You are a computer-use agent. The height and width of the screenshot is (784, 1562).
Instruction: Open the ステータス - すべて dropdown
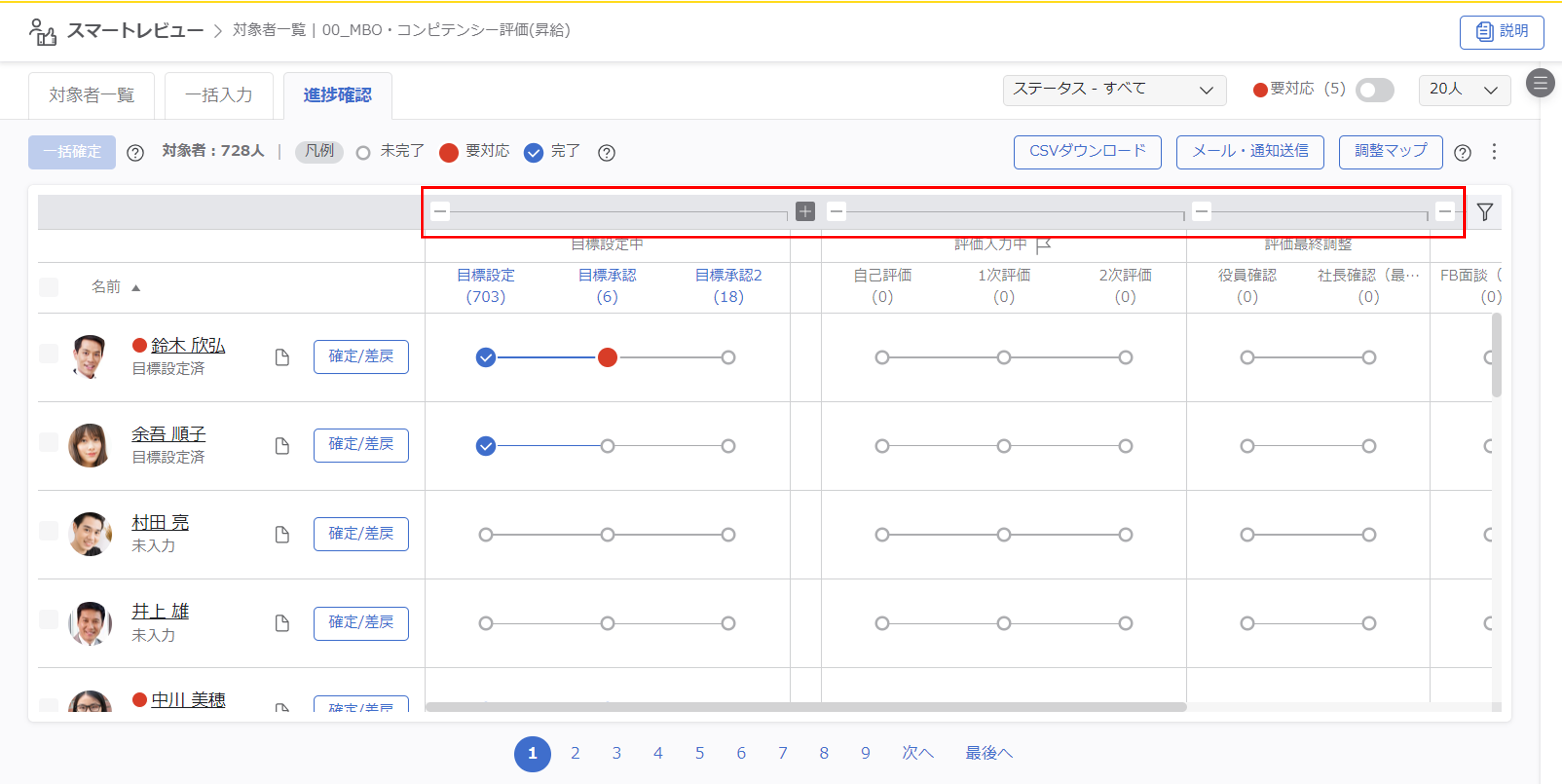(x=1114, y=90)
